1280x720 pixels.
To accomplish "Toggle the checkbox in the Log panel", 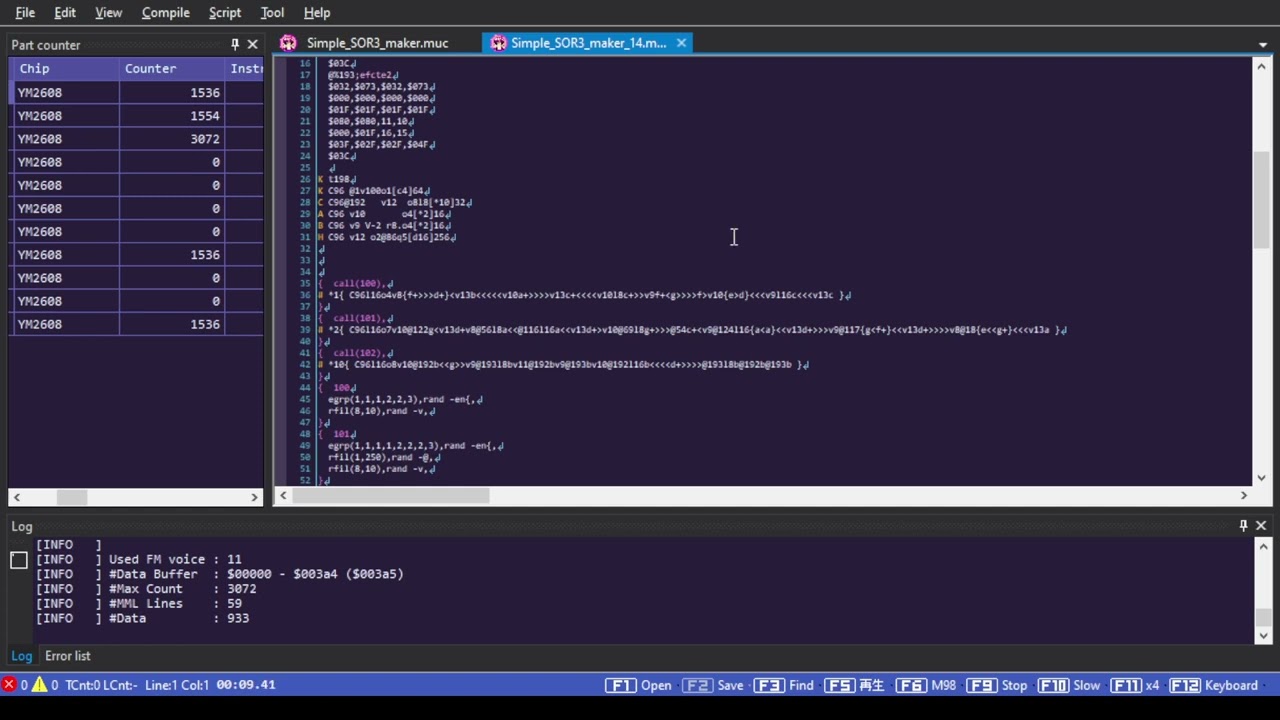I will (x=19, y=560).
